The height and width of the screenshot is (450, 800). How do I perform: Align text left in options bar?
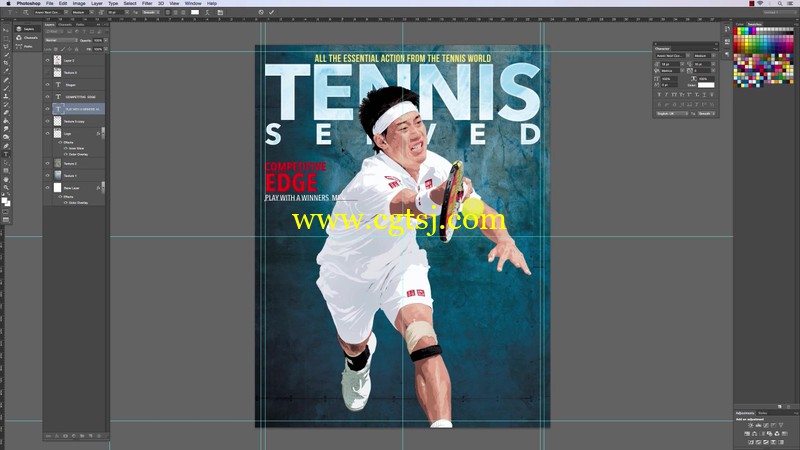pos(168,12)
